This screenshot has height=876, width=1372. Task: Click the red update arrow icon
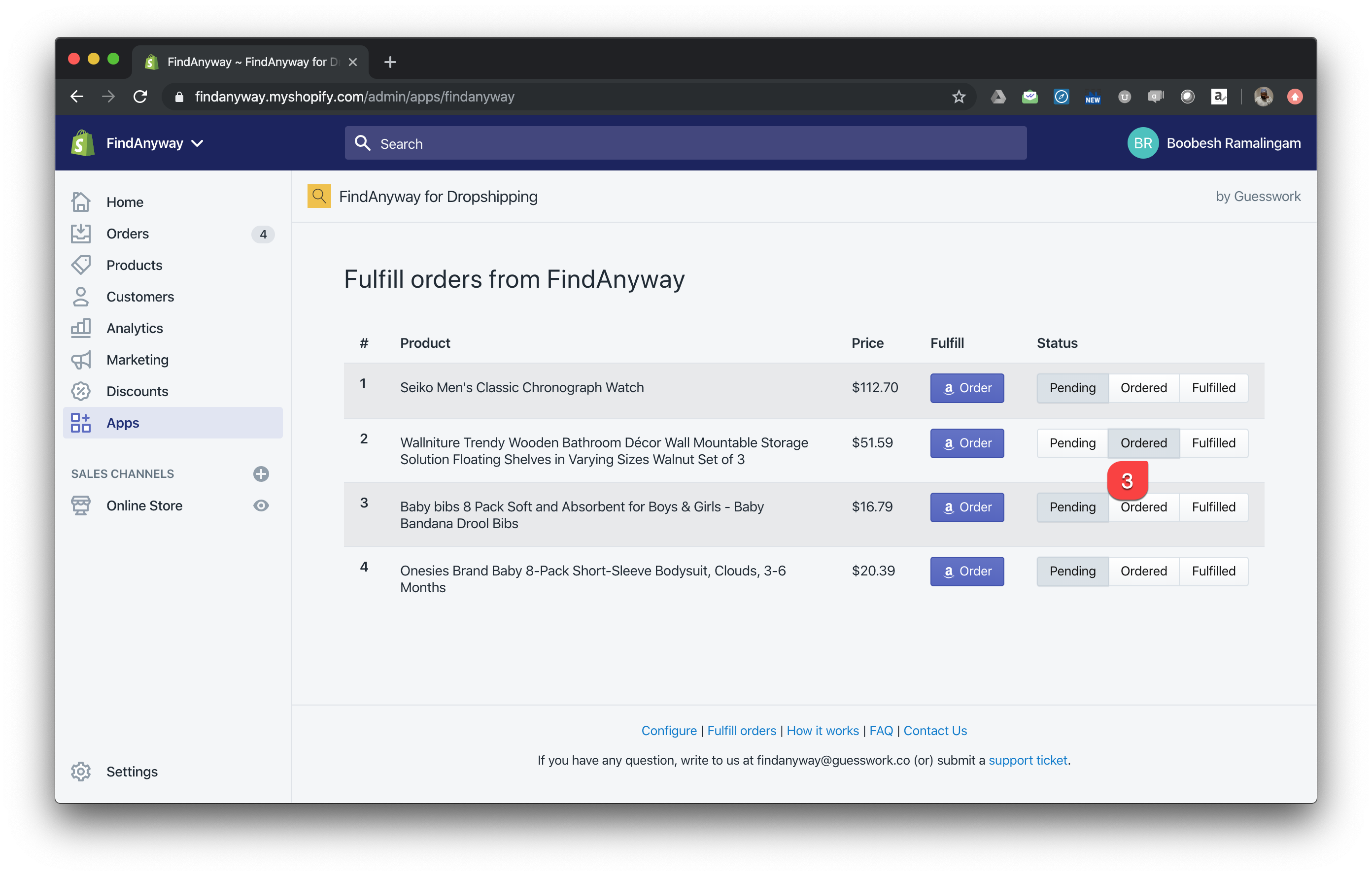tap(1295, 97)
